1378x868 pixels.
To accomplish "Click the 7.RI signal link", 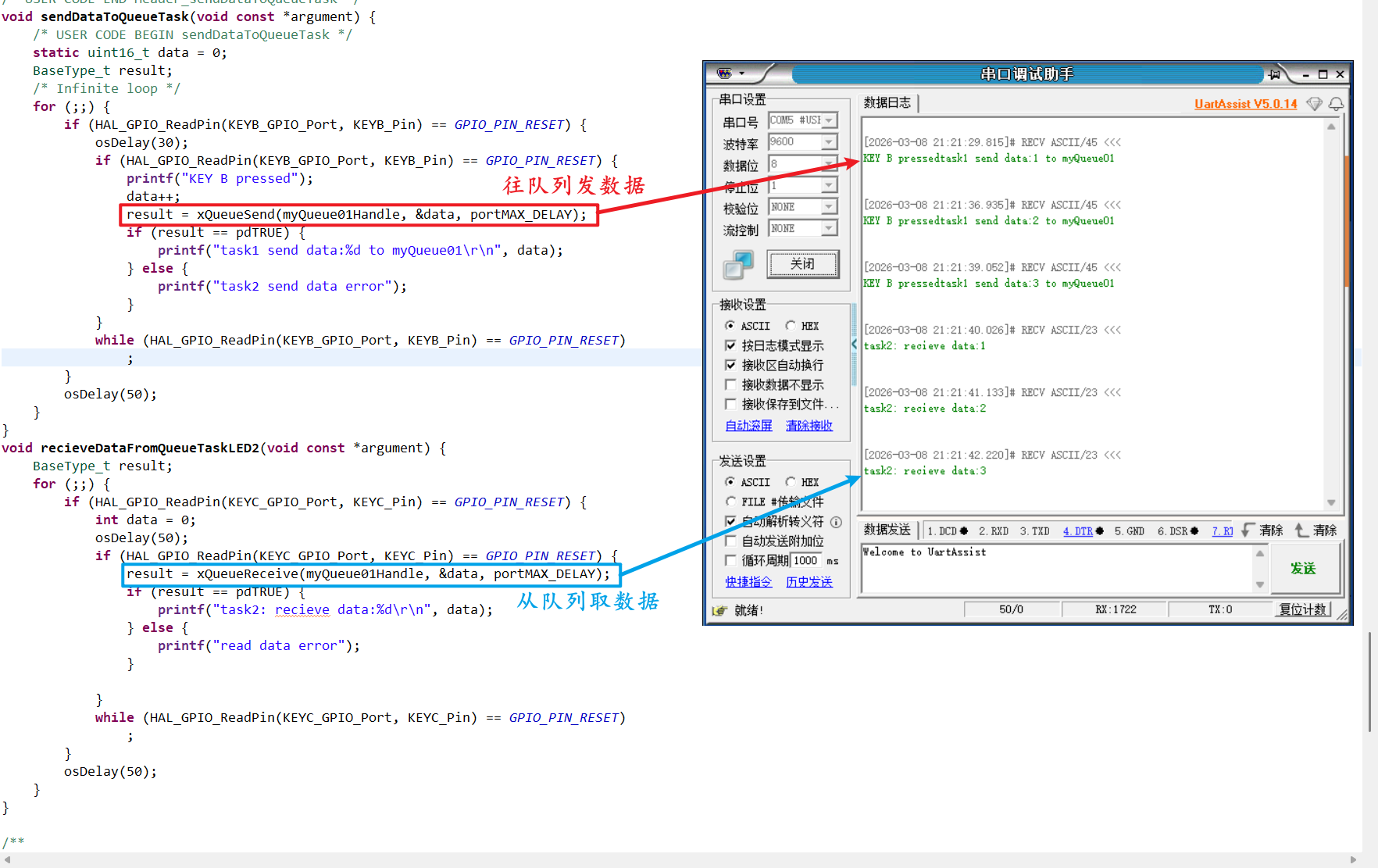I will click(1223, 531).
